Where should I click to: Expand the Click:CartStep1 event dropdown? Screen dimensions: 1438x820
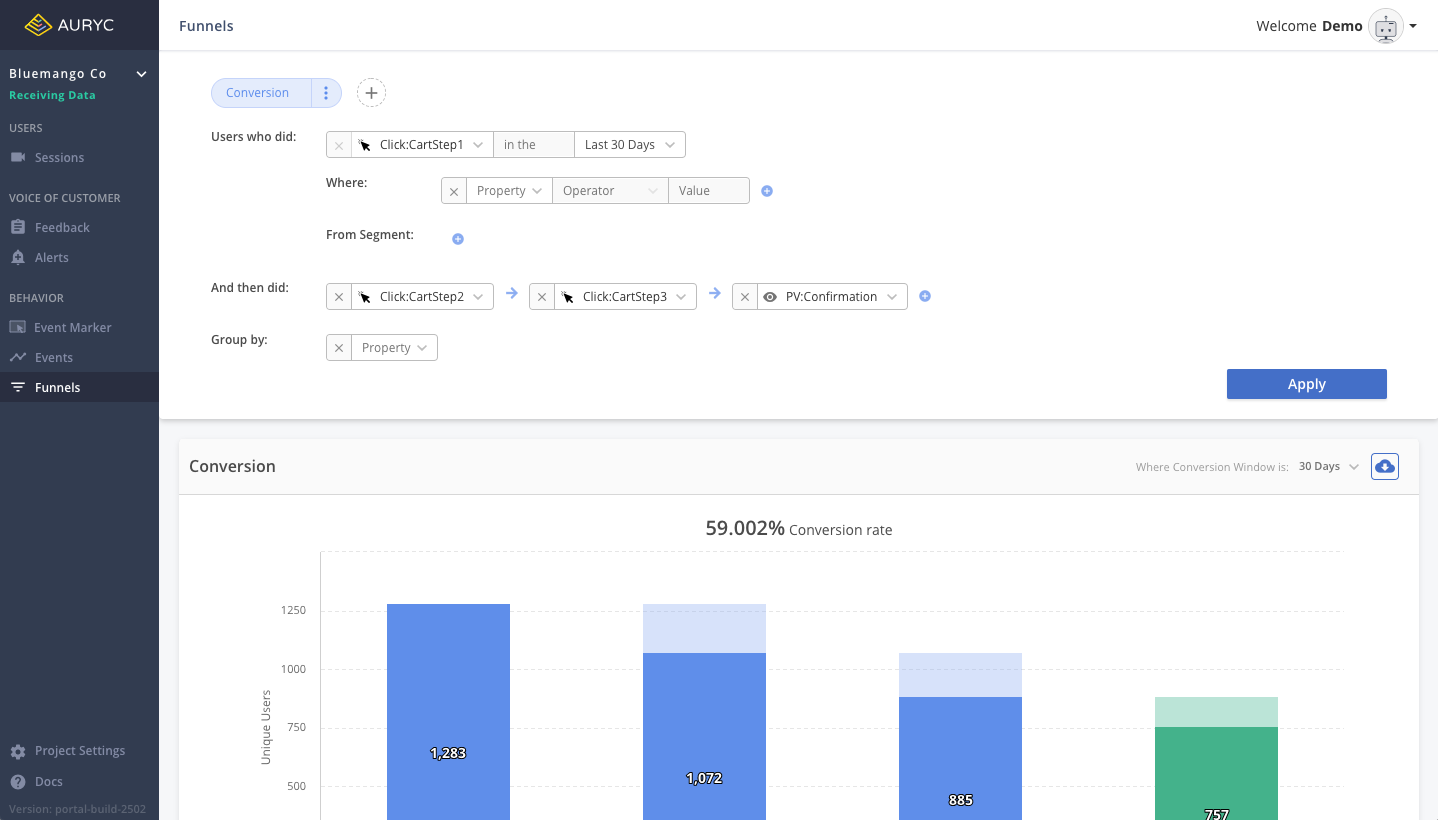point(422,145)
